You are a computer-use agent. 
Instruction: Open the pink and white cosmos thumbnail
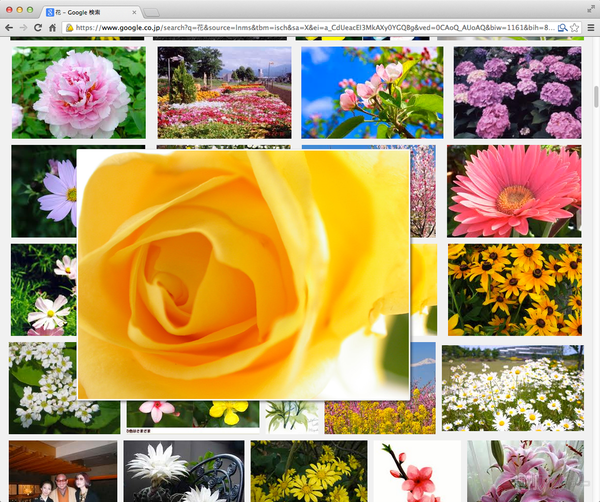tap(44, 290)
